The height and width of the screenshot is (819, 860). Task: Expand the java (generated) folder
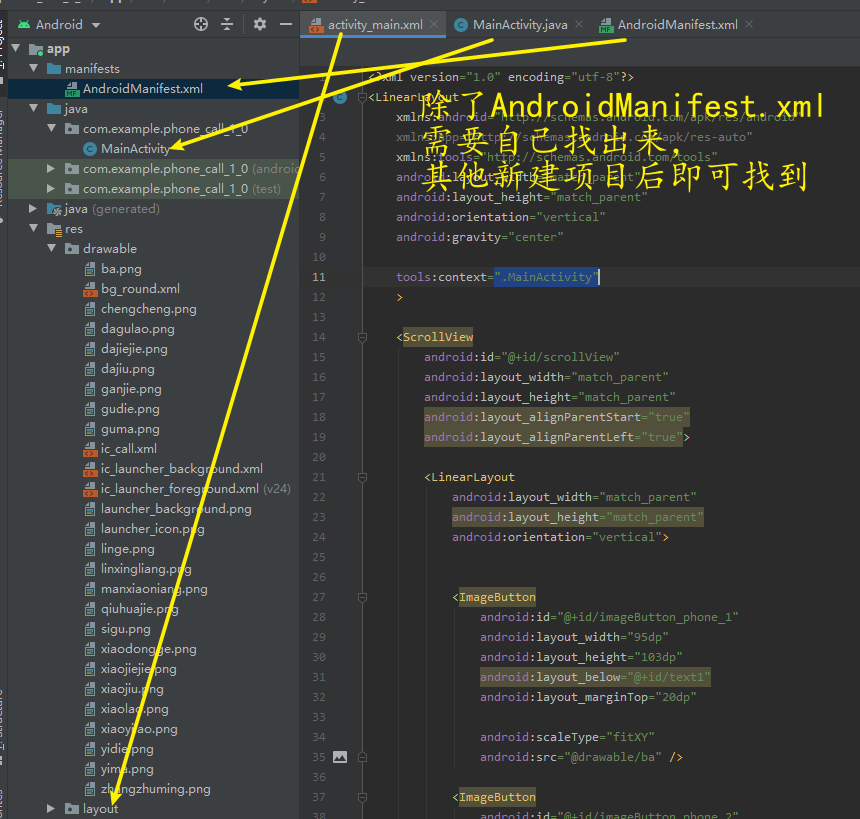click(33, 208)
